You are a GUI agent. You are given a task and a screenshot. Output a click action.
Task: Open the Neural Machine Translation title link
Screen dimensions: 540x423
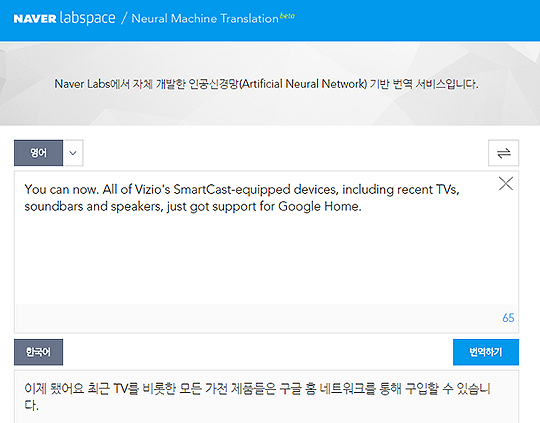205,19
